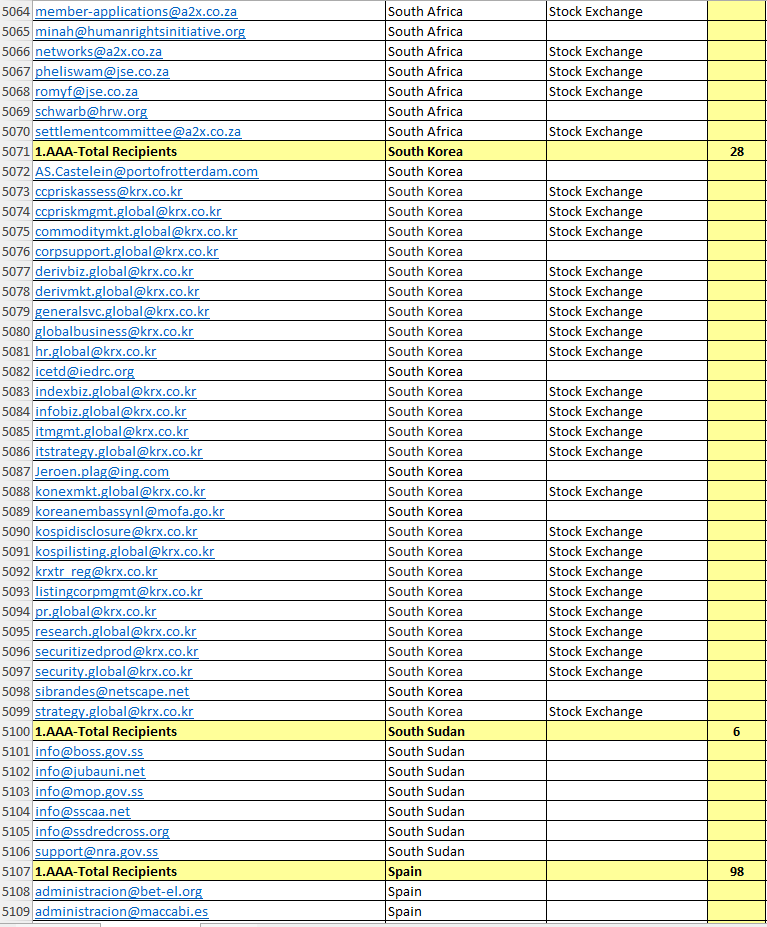The height and width of the screenshot is (927, 767).
Task: Click strategy.global@krx.co.kr link
Action: coord(114,712)
